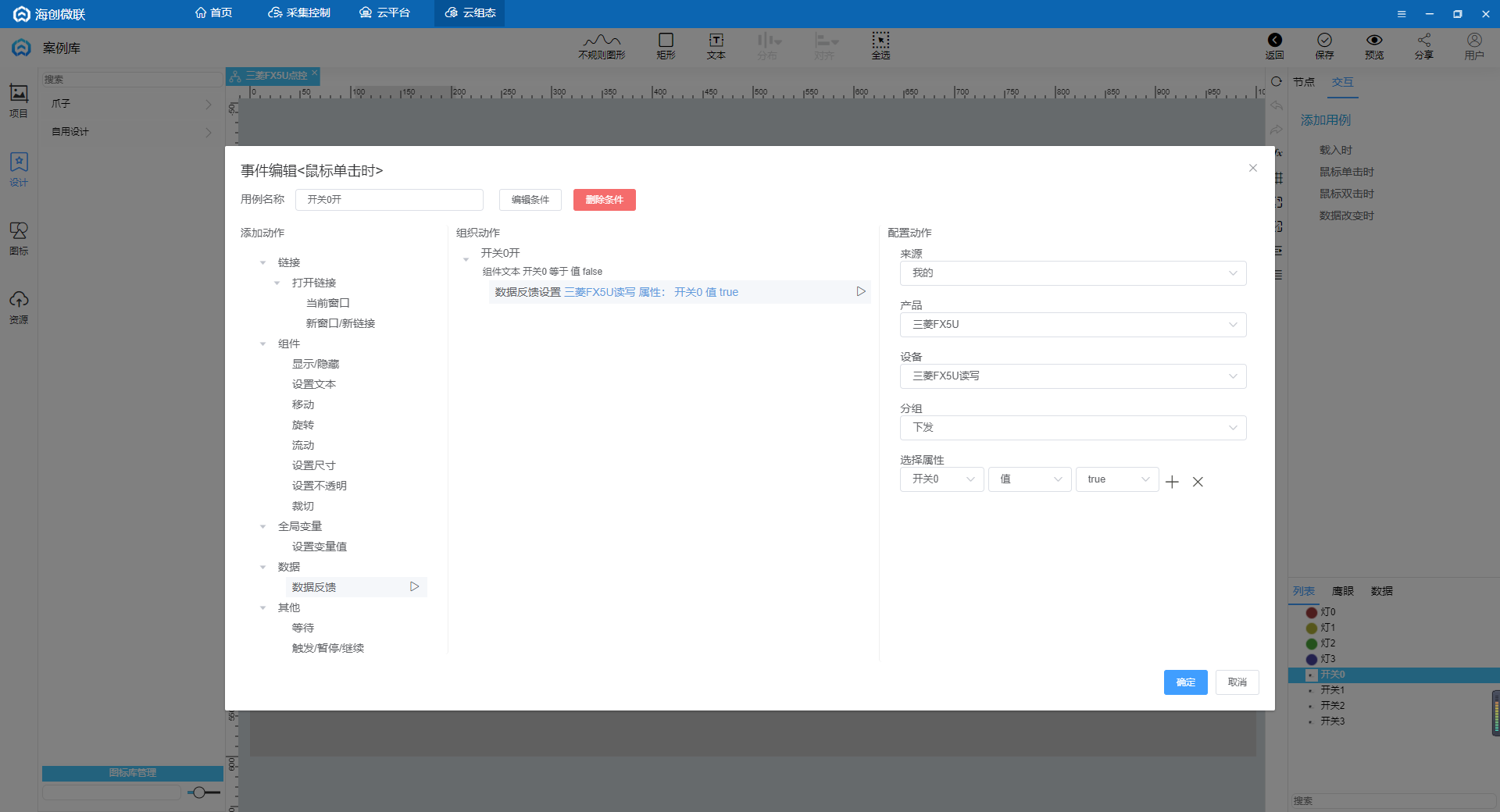1500x812 pixels.
Task: Select the irregular shape tool (不规则图形)
Action: 602,46
